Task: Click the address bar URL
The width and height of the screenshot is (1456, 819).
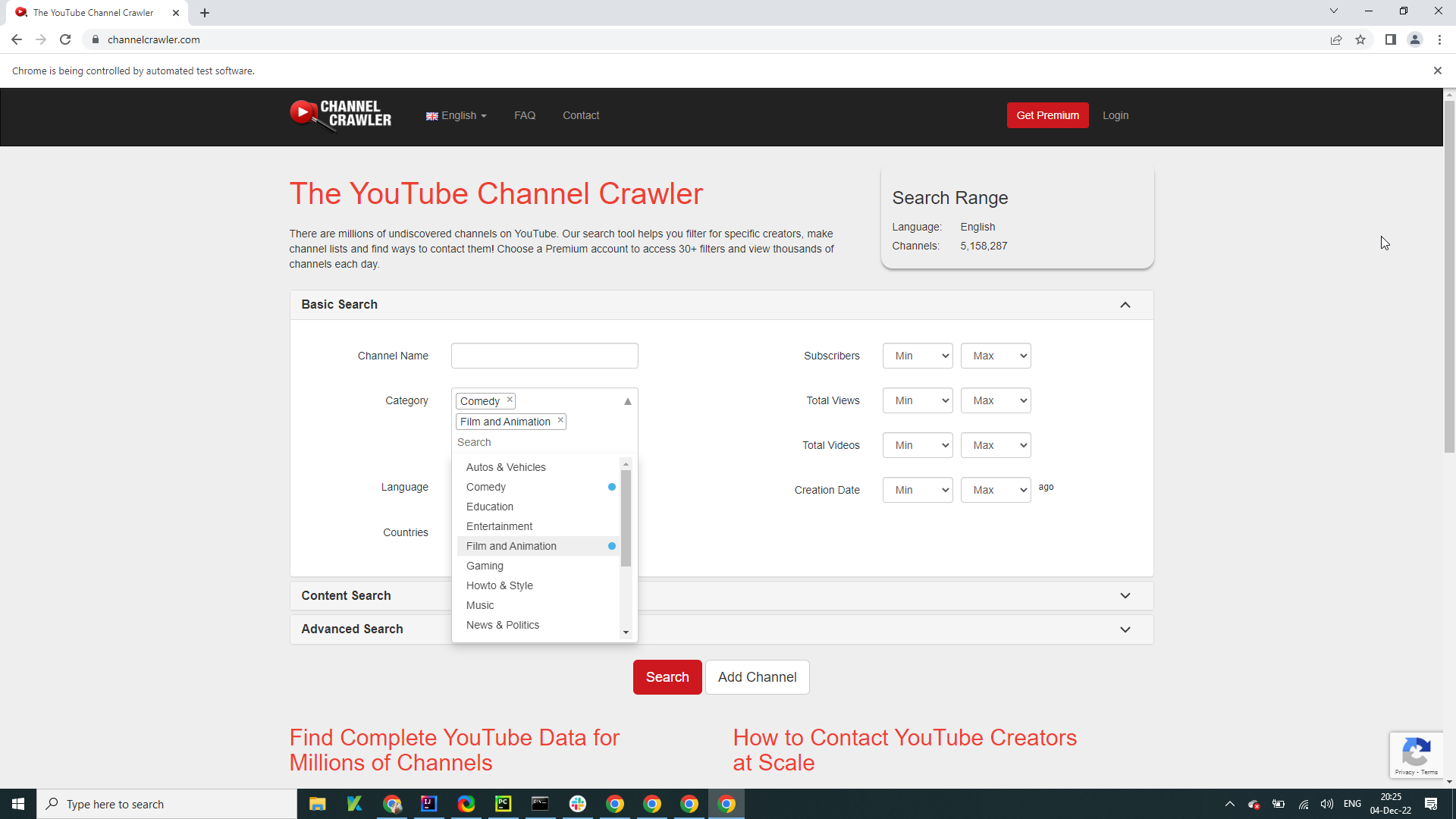Action: 154,39
